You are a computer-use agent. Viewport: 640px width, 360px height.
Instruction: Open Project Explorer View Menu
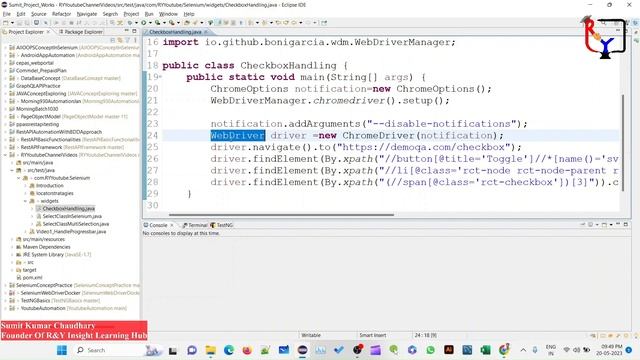135,40
